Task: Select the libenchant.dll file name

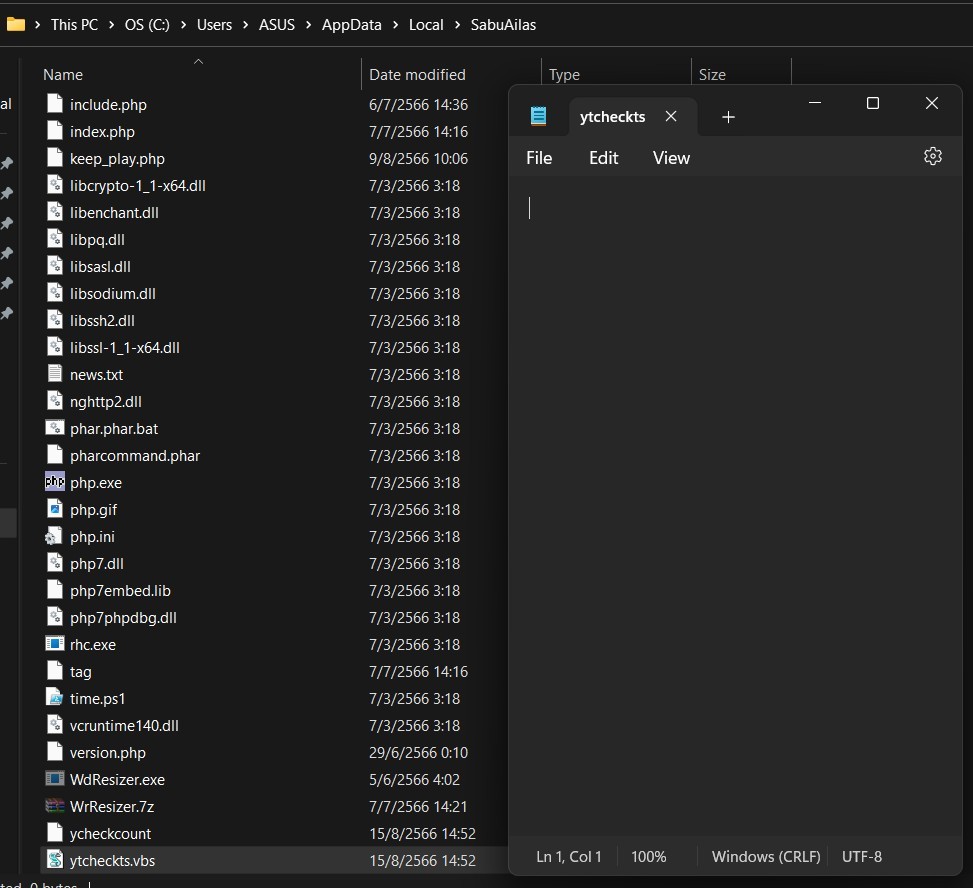Action: (x=114, y=212)
